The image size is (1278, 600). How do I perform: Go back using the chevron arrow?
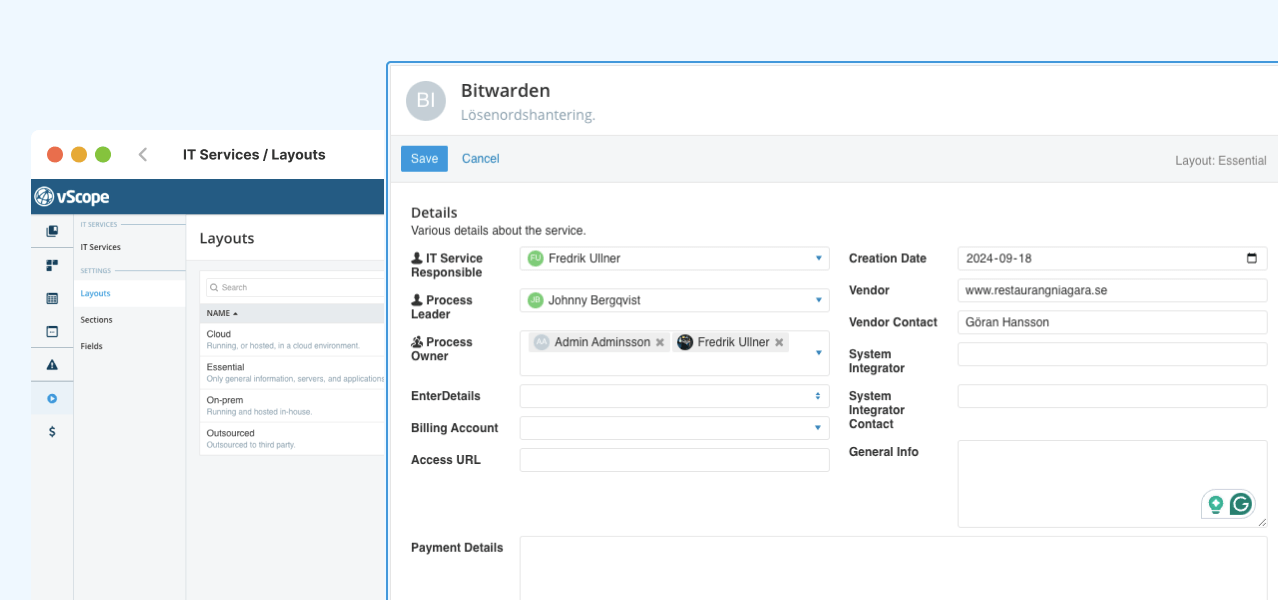click(143, 154)
